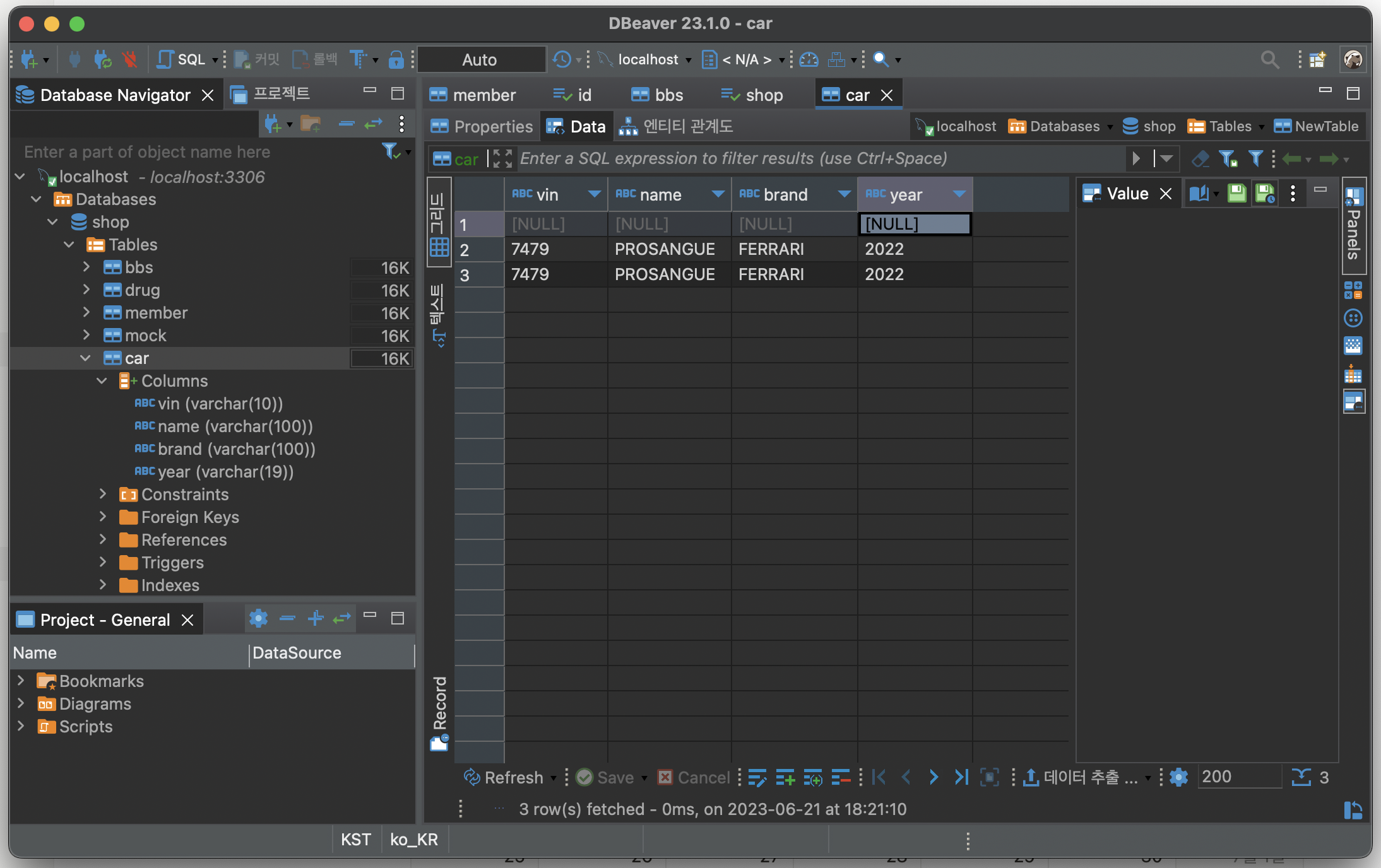1381x868 pixels.
Task: Click the transaction log history icon
Action: pyautogui.click(x=562, y=59)
